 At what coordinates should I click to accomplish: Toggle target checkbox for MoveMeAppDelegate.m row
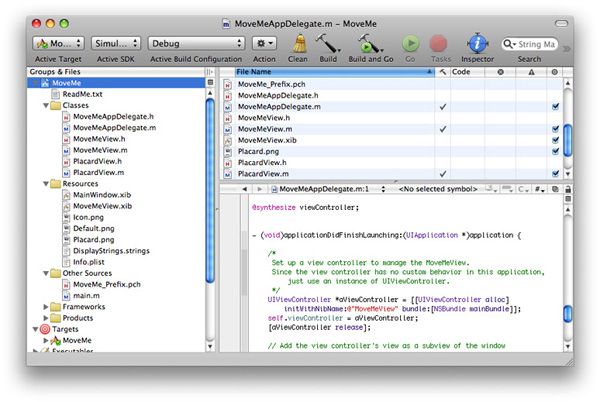[x=555, y=106]
